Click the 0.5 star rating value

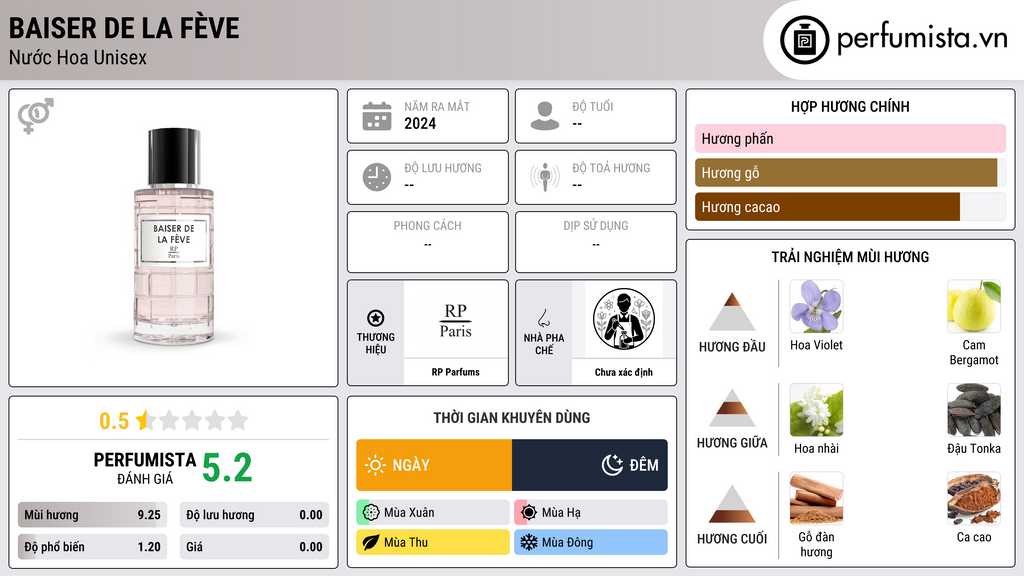point(114,421)
